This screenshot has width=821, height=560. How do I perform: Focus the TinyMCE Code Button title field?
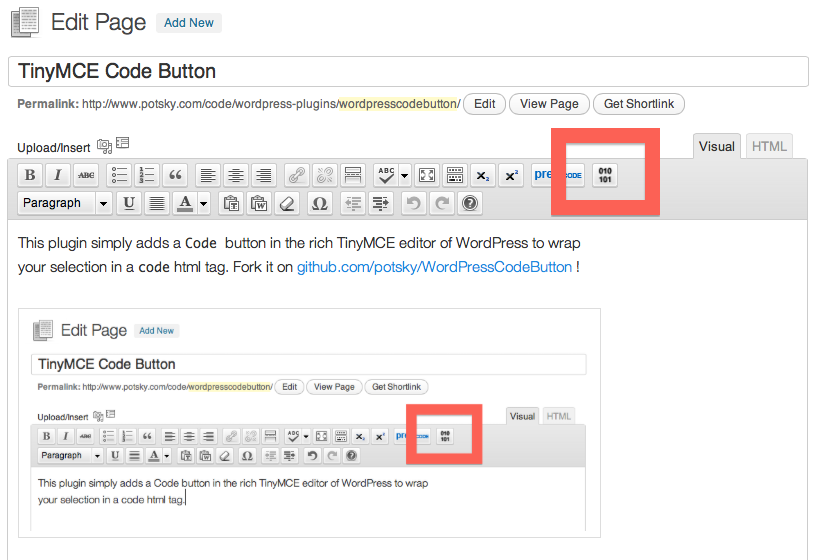click(408, 71)
